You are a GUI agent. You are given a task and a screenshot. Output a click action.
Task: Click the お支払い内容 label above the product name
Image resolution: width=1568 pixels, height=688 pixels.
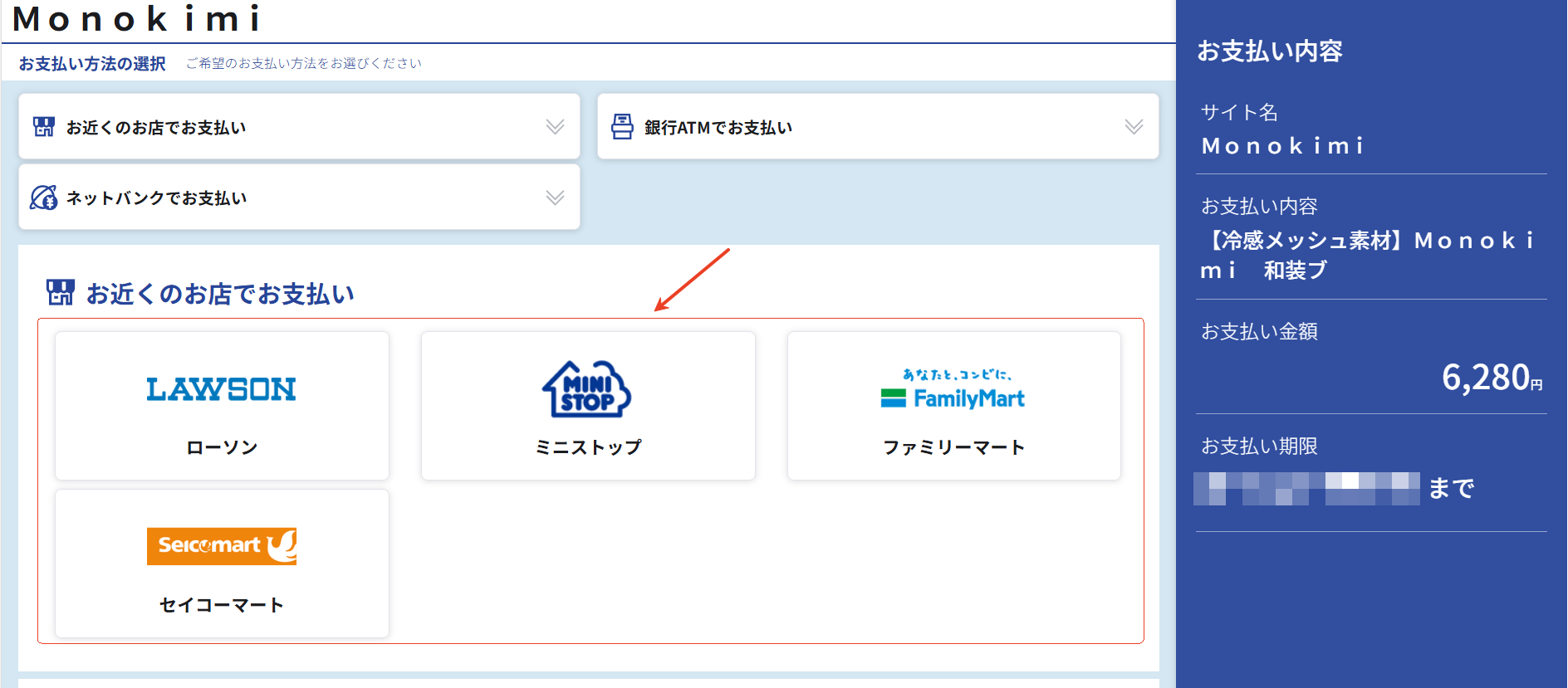pyautogui.click(x=1259, y=207)
